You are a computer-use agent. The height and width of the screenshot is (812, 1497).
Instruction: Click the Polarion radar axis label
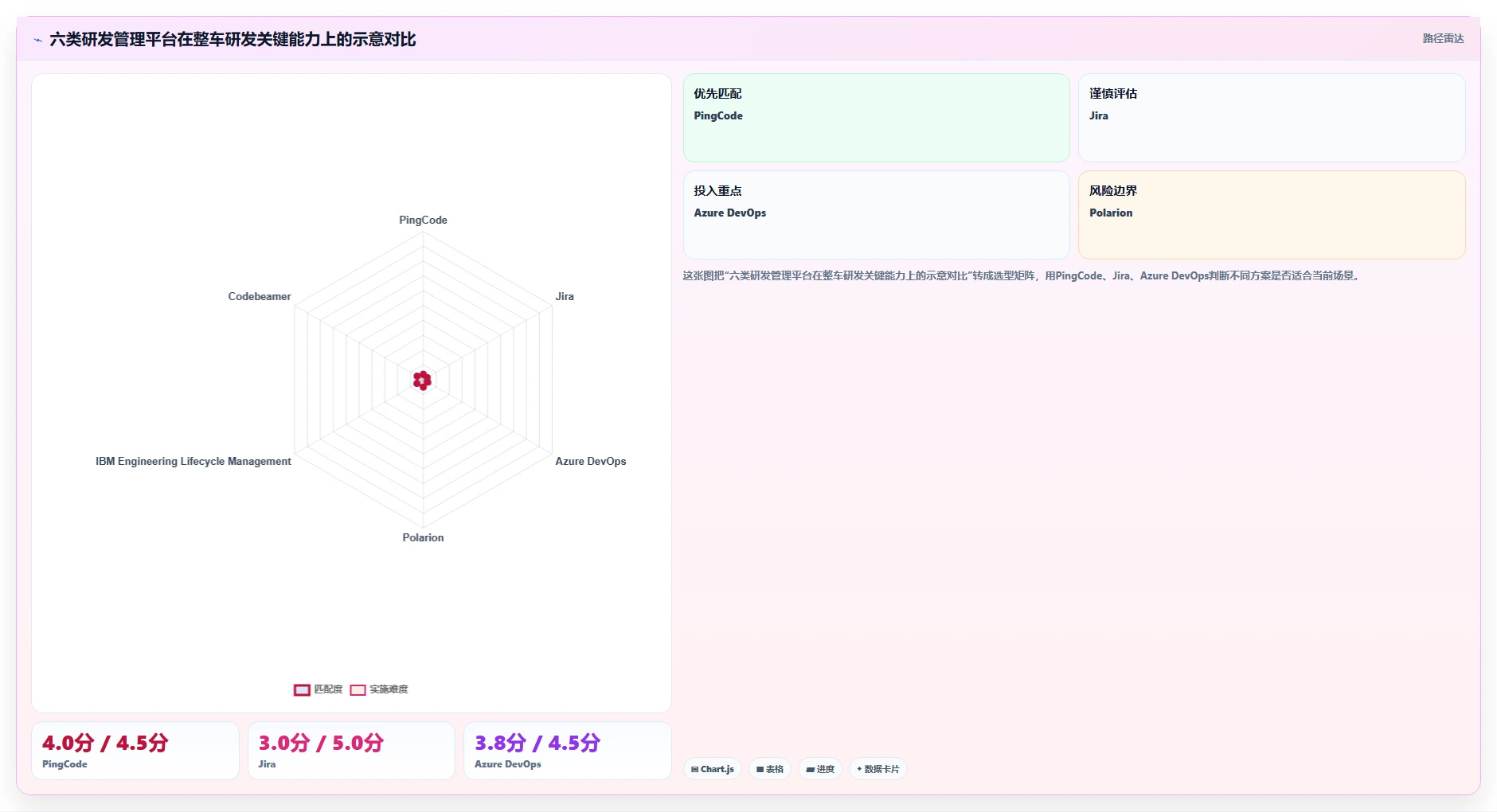[423, 537]
